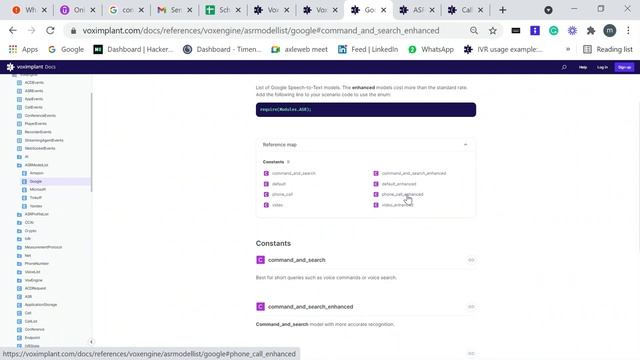Viewport: 640px width, 360px height.
Task: Reload the page with the refresh icon
Action: click(50, 31)
